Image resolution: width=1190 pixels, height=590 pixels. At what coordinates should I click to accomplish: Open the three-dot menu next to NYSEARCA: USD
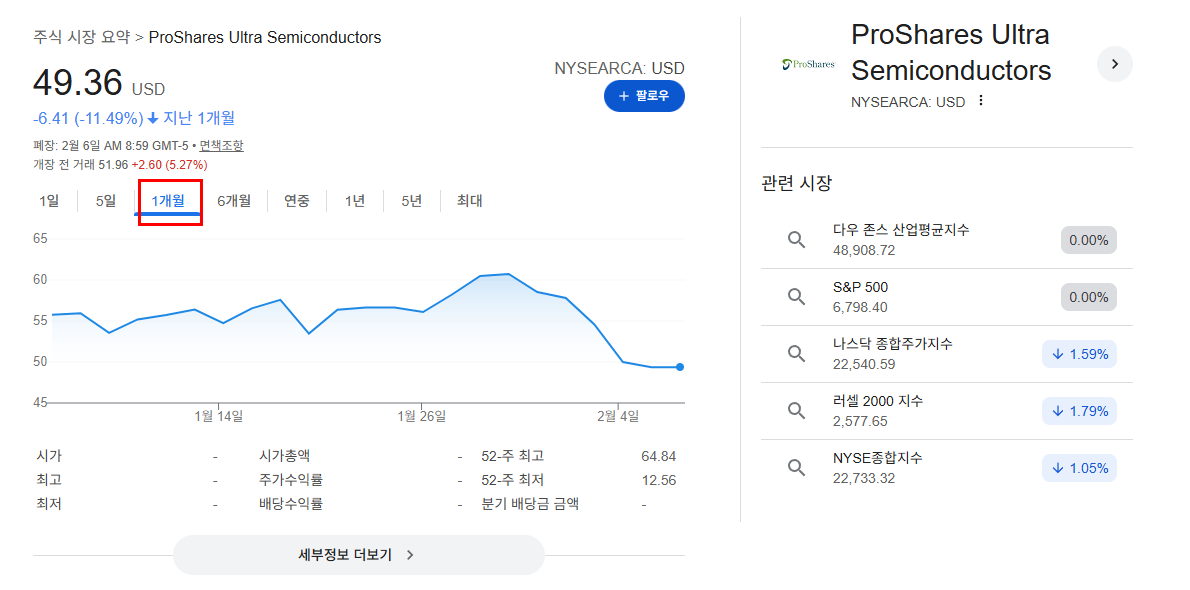[981, 101]
